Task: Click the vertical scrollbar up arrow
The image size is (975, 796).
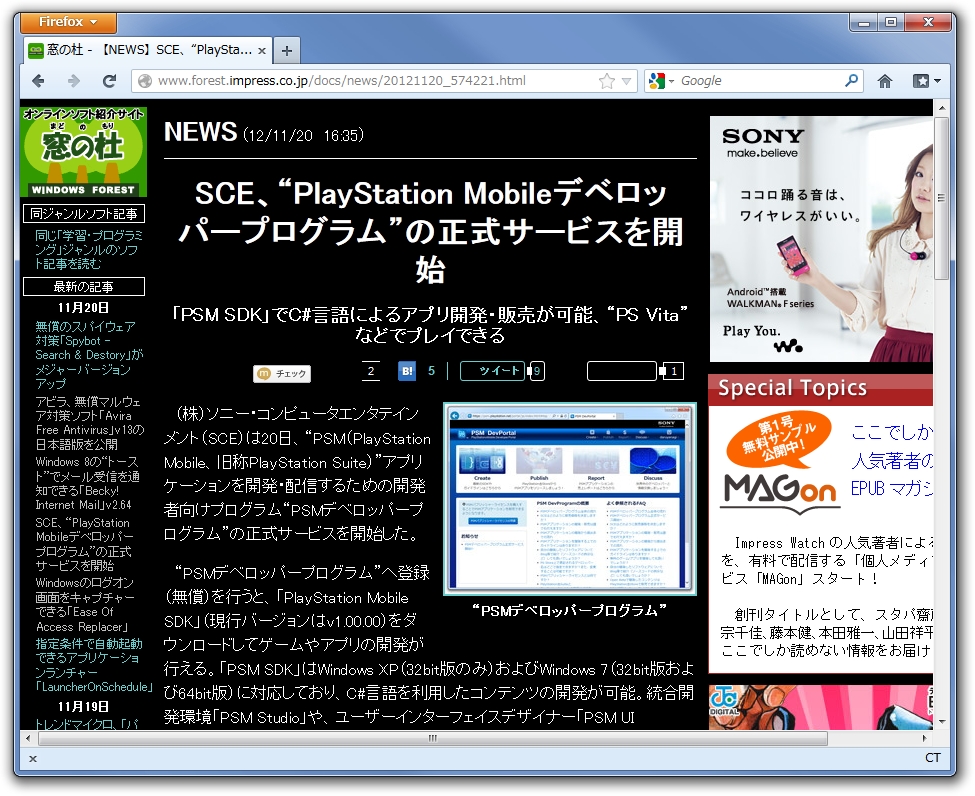Action: tap(941, 108)
